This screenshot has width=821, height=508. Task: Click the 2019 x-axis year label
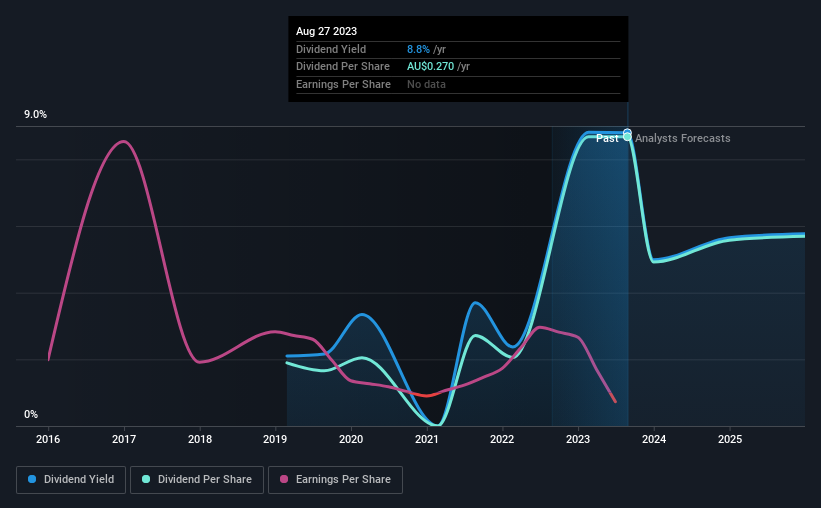[275, 439]
